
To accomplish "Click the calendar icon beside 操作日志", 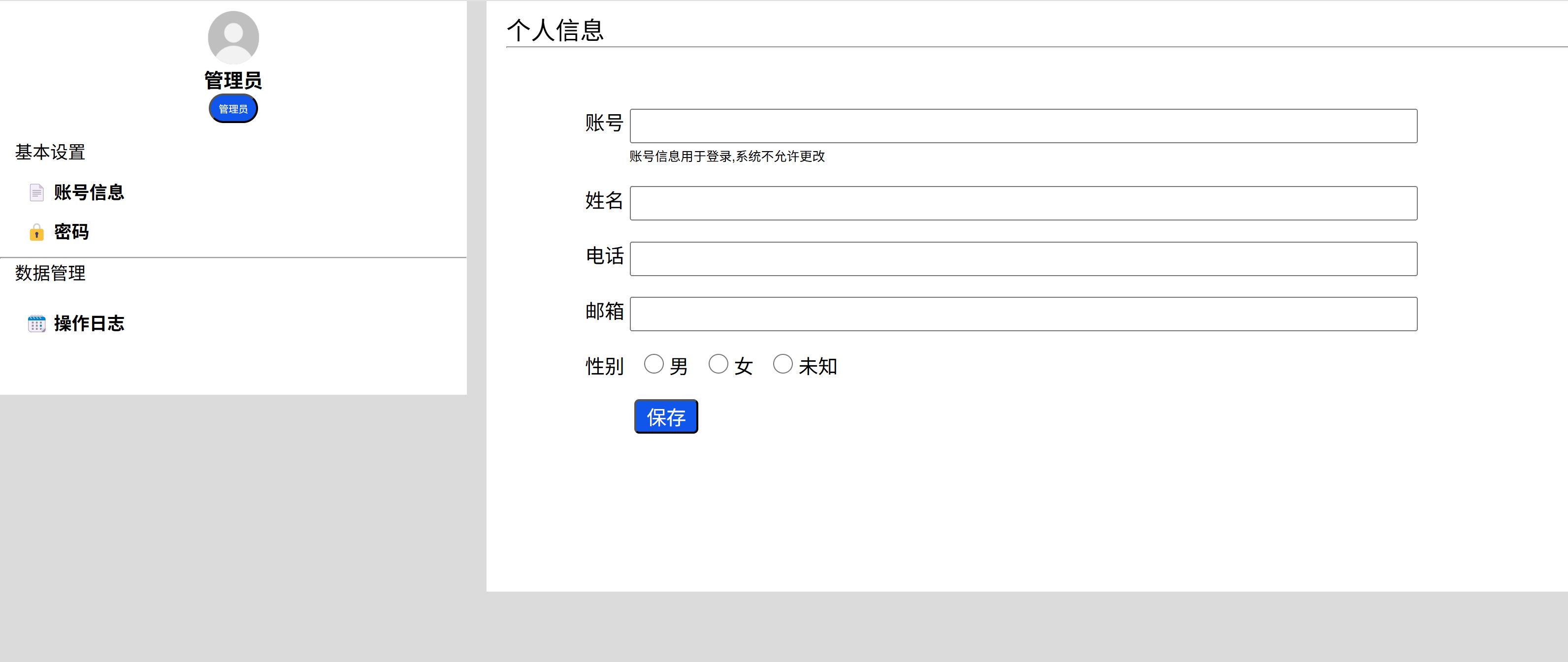I will pos(36,324).
